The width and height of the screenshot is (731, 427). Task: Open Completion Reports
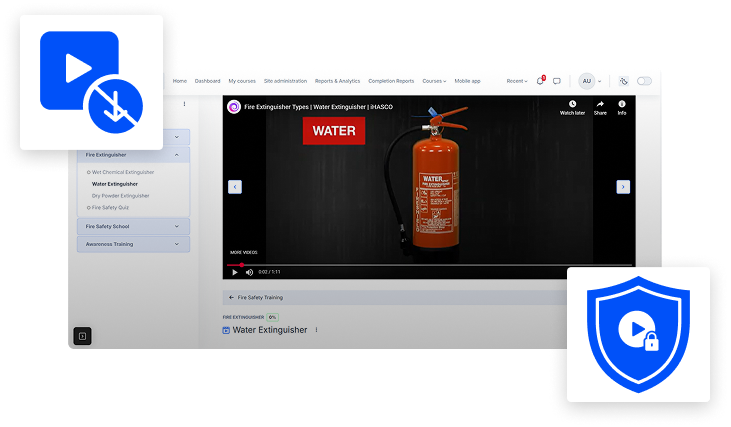(391, 81)
